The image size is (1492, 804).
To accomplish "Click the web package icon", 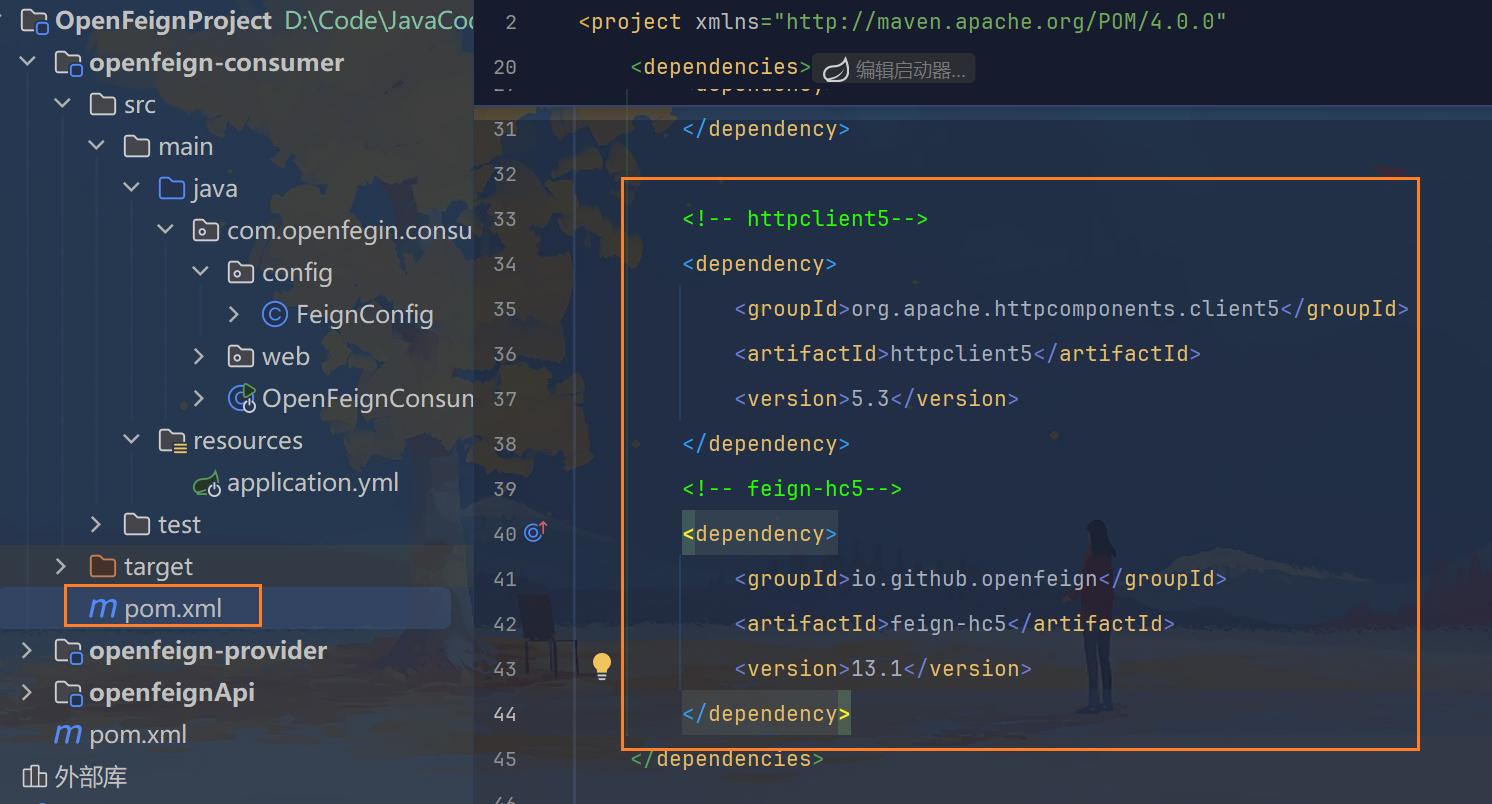I will click(x=241, y=357).
